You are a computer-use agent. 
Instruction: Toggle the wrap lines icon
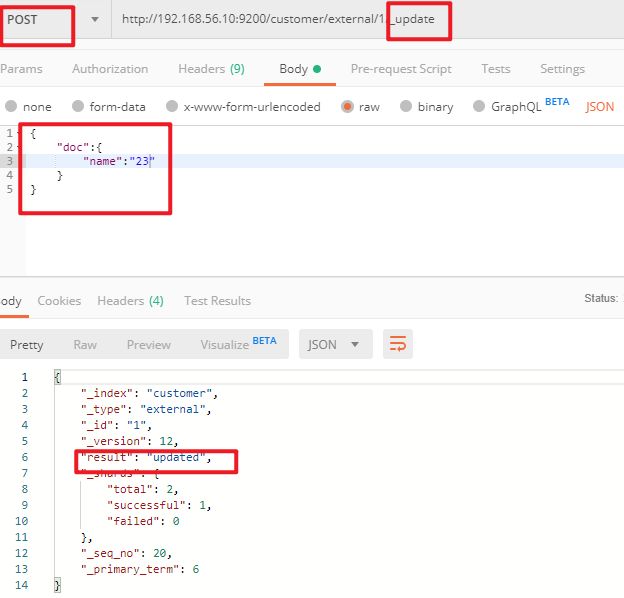pos(398,344)
